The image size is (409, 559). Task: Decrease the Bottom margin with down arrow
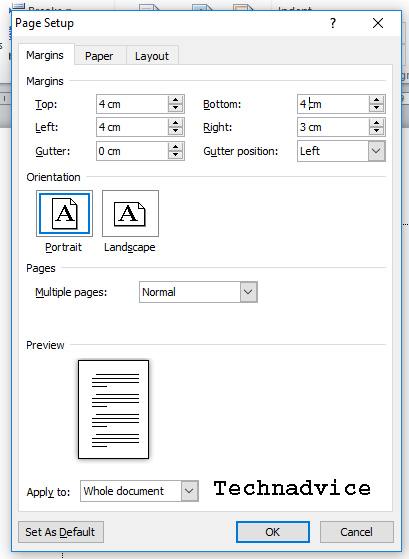pyautogui.click(x=377, y=108)
